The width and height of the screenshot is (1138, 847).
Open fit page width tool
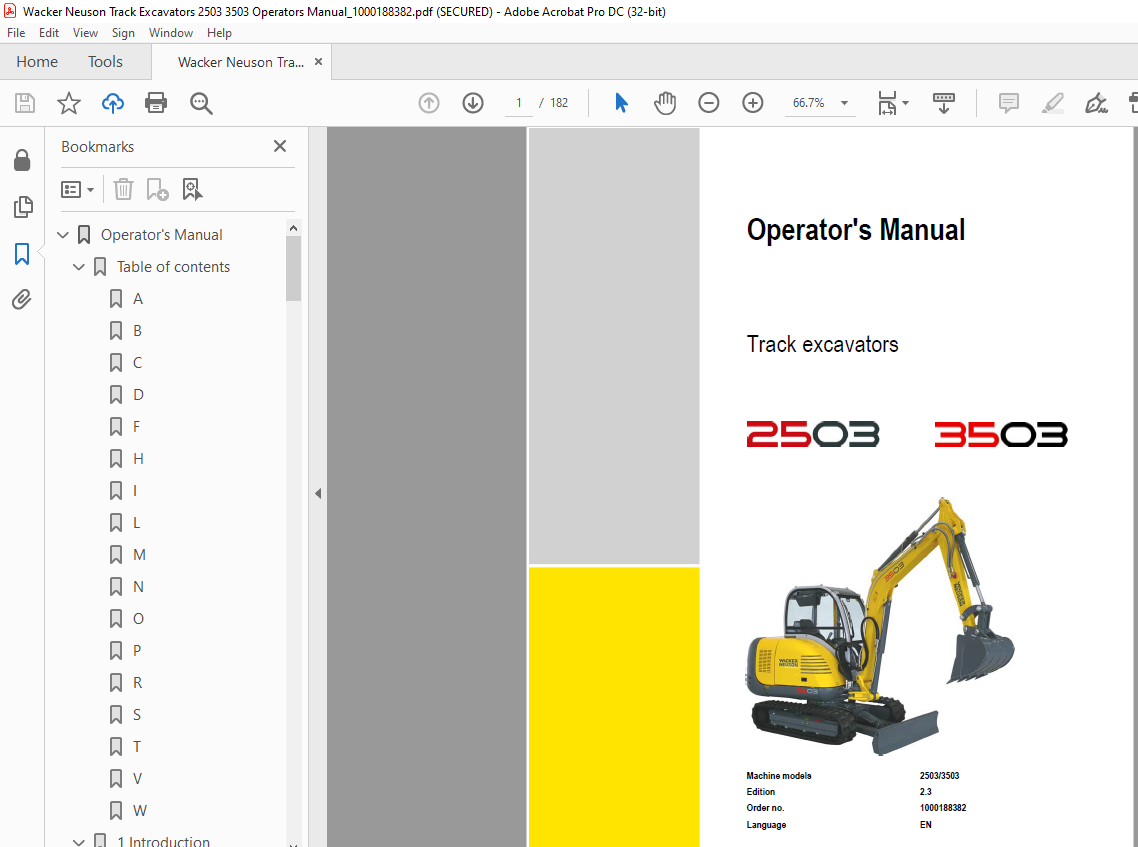[887, 103]
